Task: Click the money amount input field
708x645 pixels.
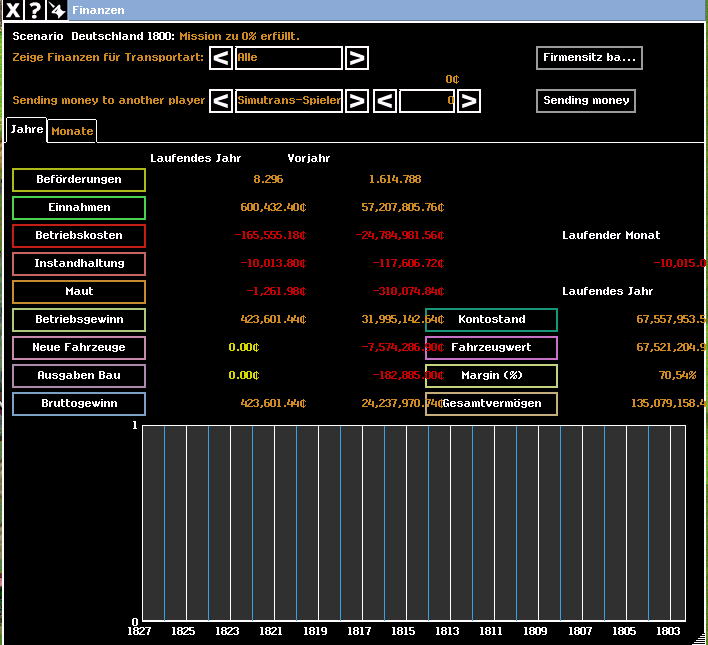Action: (x=427, y=101)
